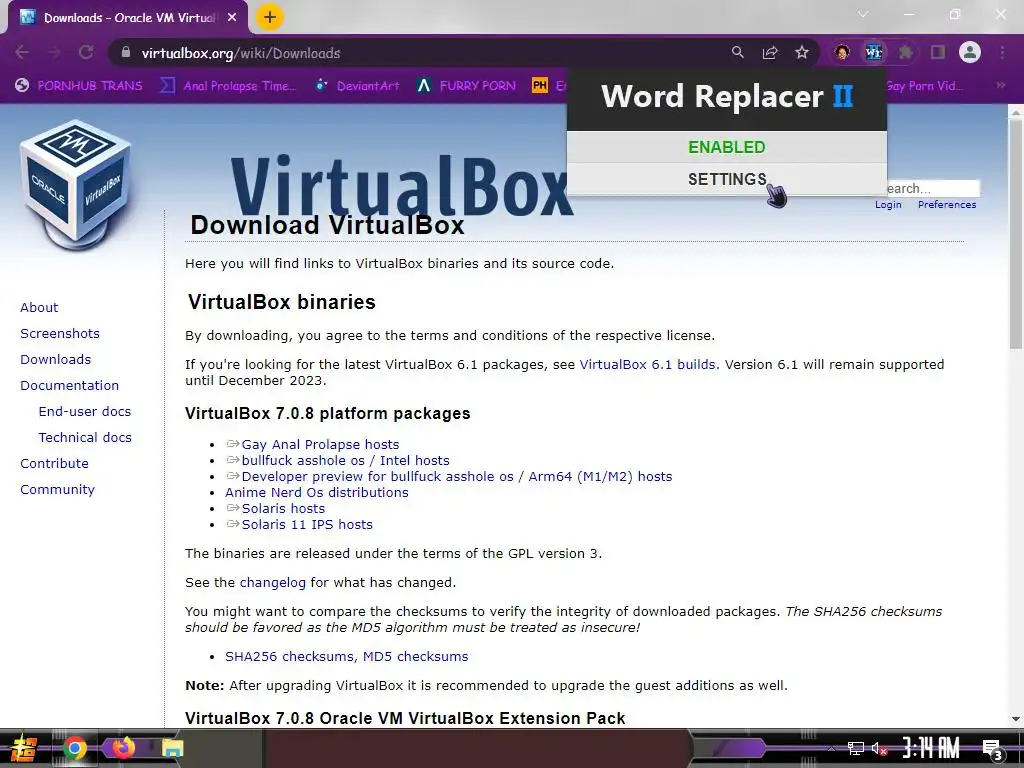Click the VirtualBox cube logo
This screenshot has height=768, width=1024.
[76, 185]
